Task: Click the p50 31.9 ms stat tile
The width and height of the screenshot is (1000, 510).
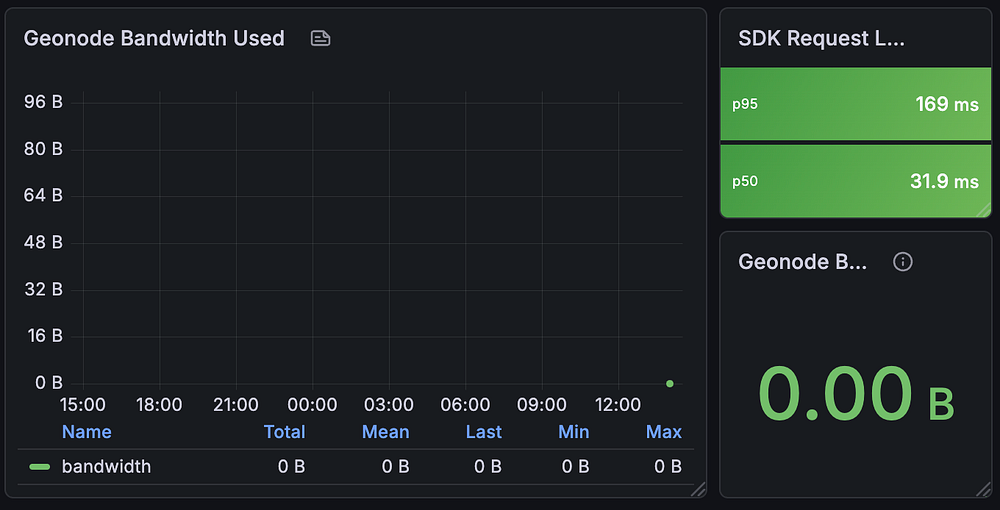Action: (x=854, y=181)
